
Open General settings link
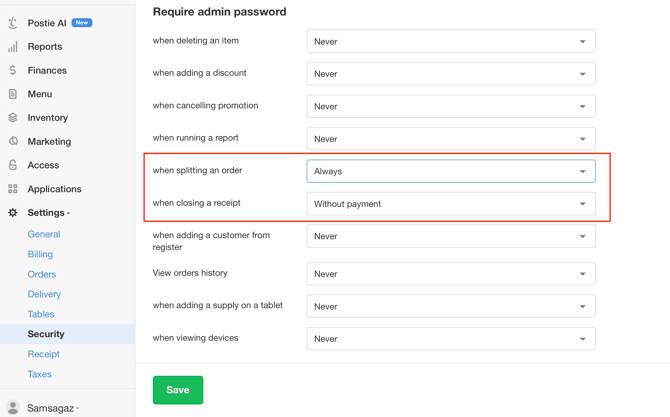click(44, 234)
